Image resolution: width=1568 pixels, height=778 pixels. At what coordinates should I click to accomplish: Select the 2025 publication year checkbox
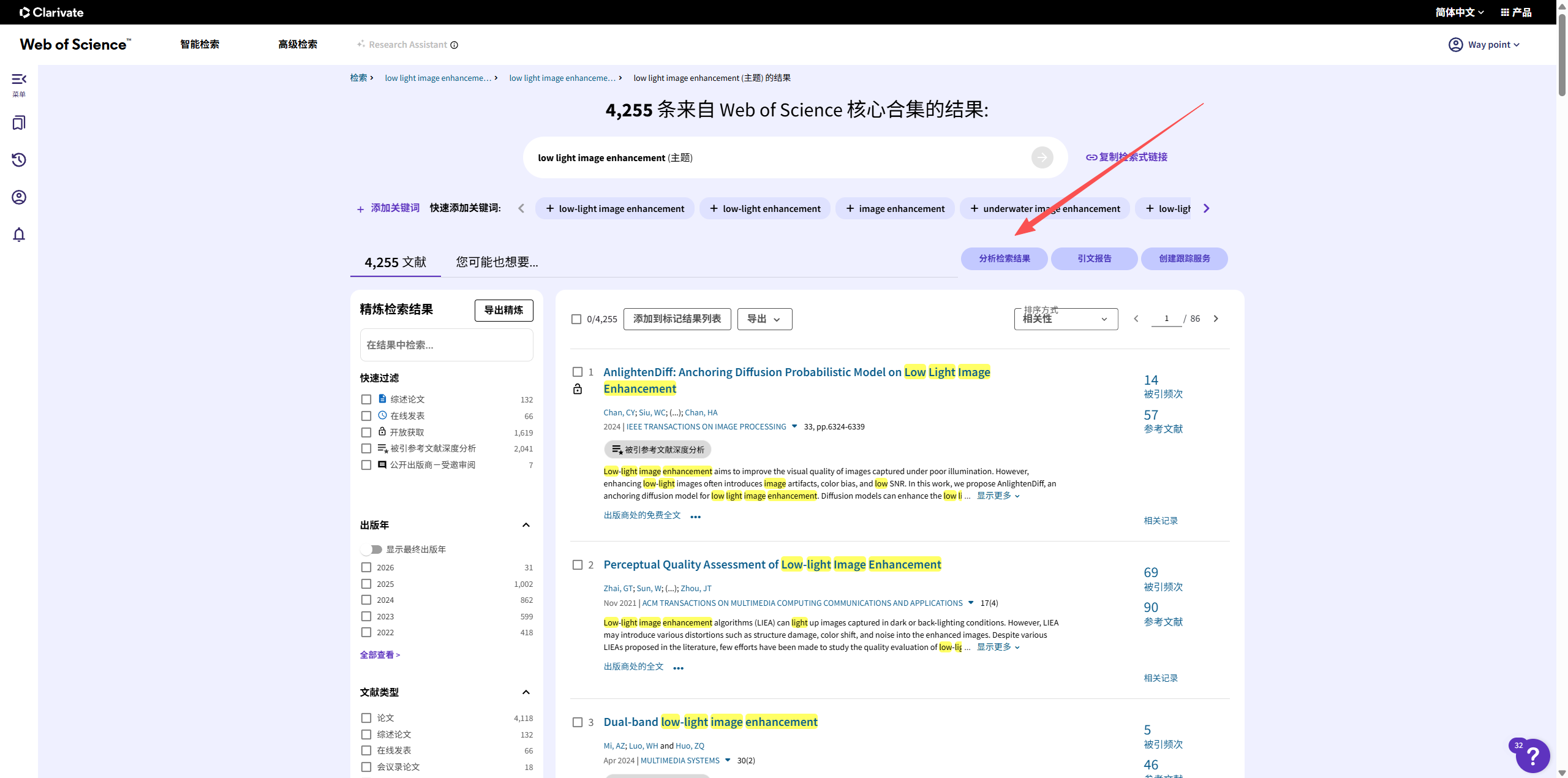(x=366, y=584)
